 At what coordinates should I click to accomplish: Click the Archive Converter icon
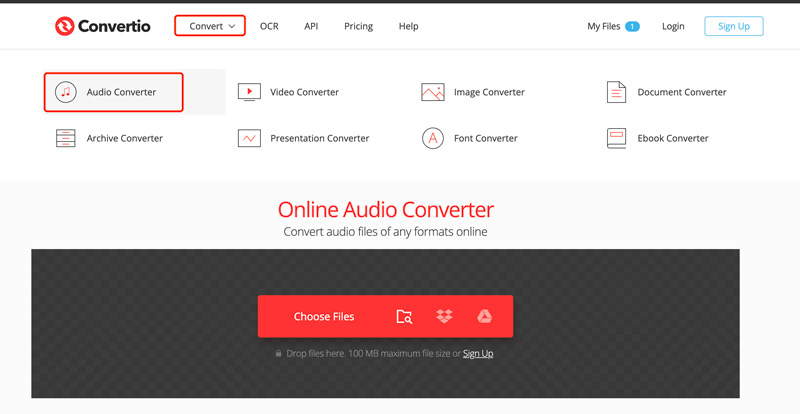point(66,139)
